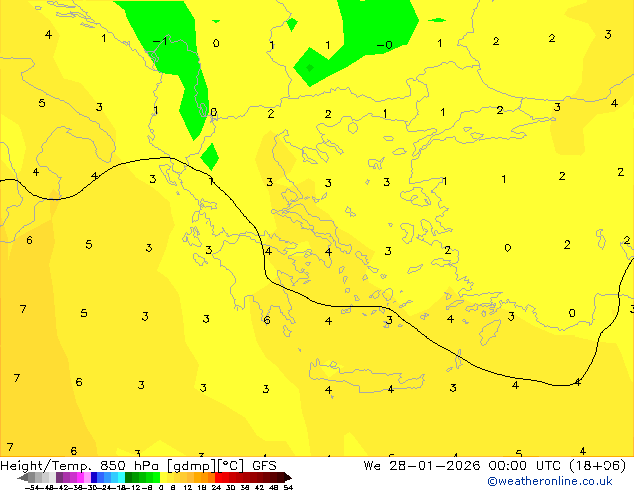Click the cyan segment in the color legend

tap(121, 477)
